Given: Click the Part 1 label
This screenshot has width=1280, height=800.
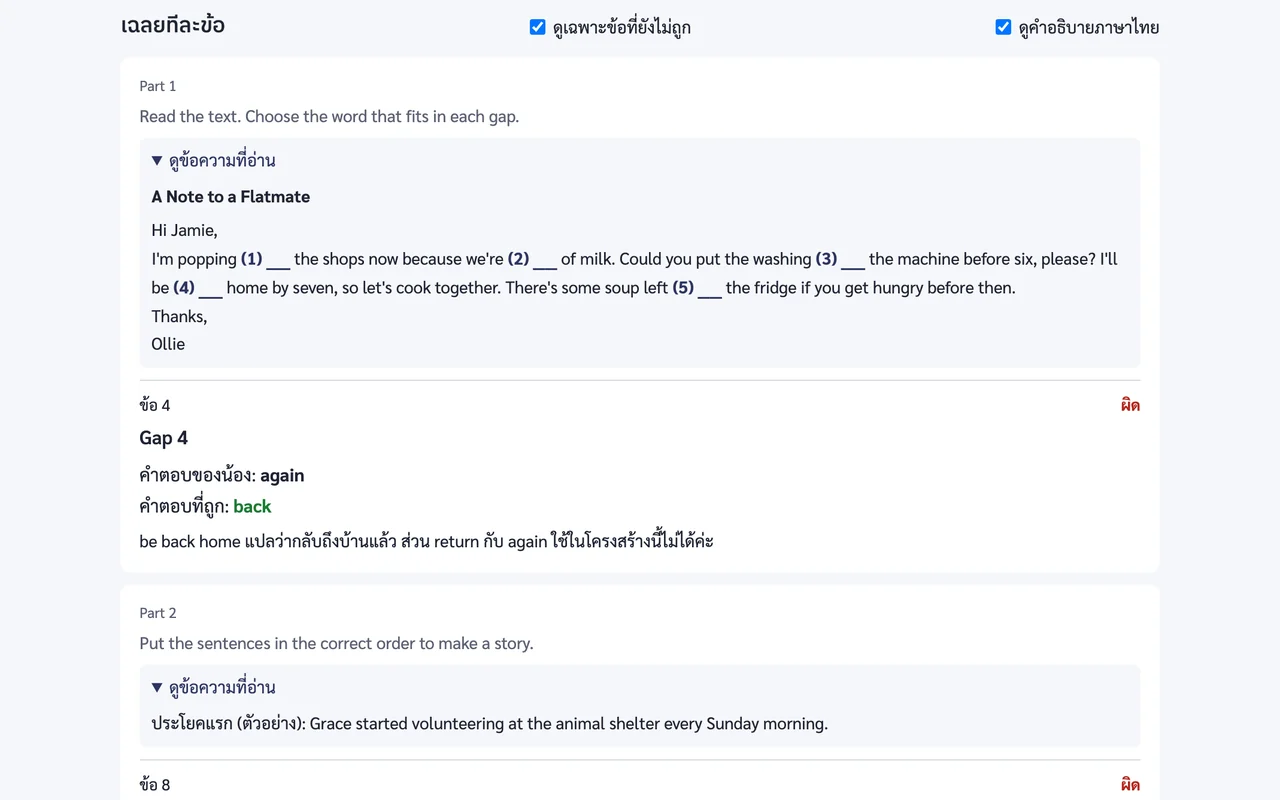Looking at the screenshot, I should click(158, 86).
